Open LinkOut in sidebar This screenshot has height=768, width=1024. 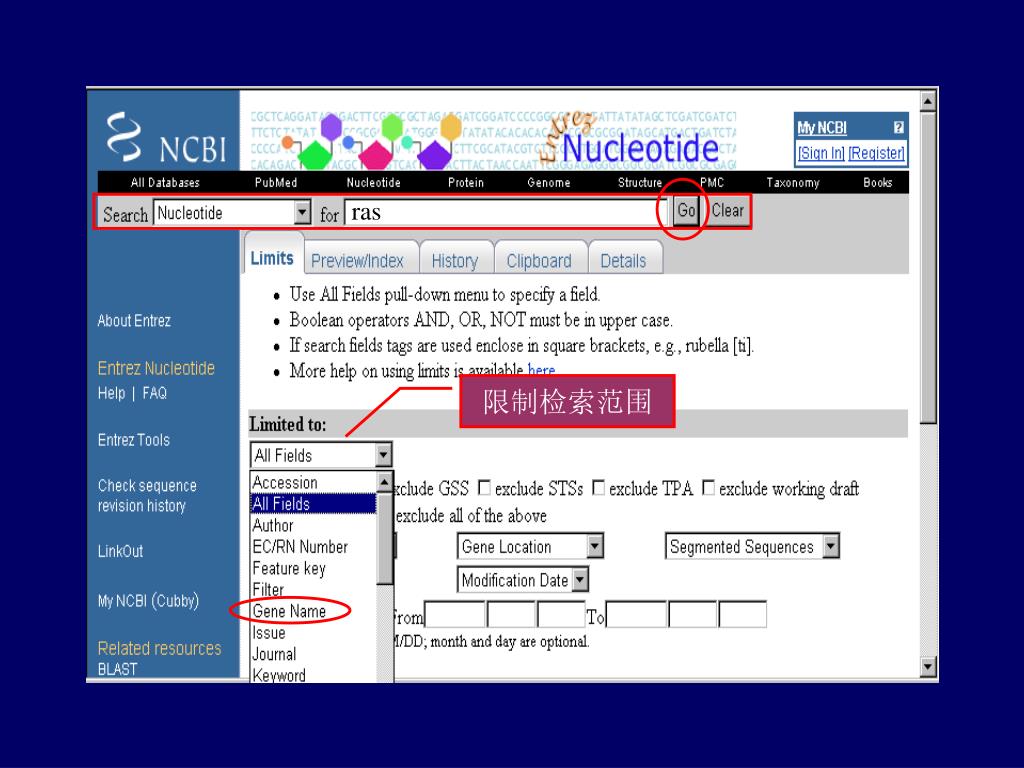[x=120, y=551]
